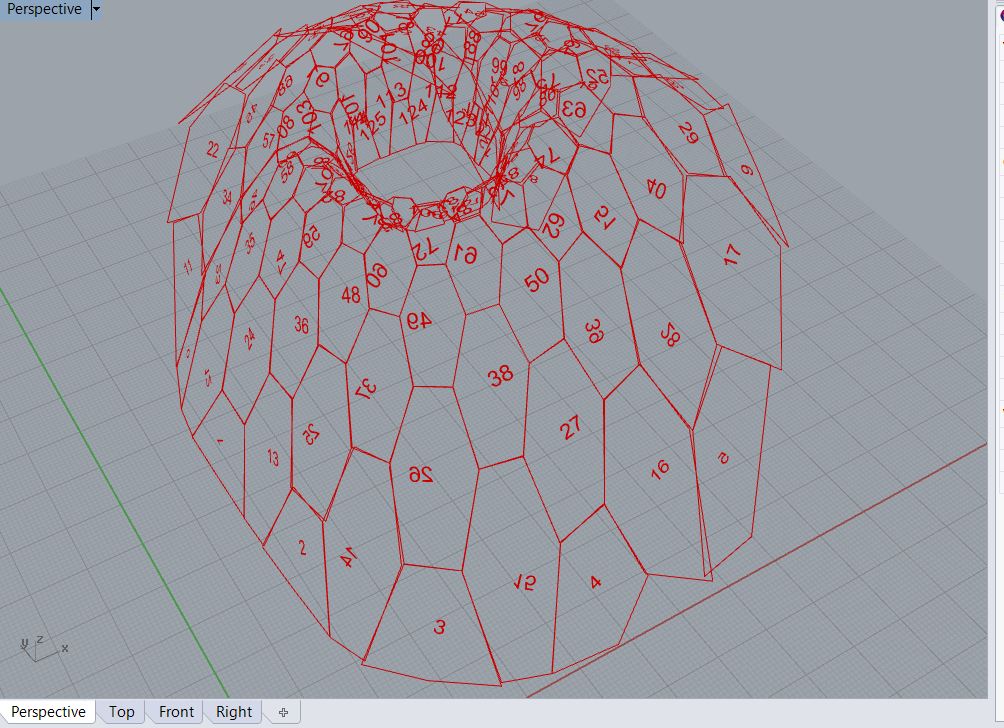Select the Perspective tab at bottom

pyautogui.click(x=48, y=712)
